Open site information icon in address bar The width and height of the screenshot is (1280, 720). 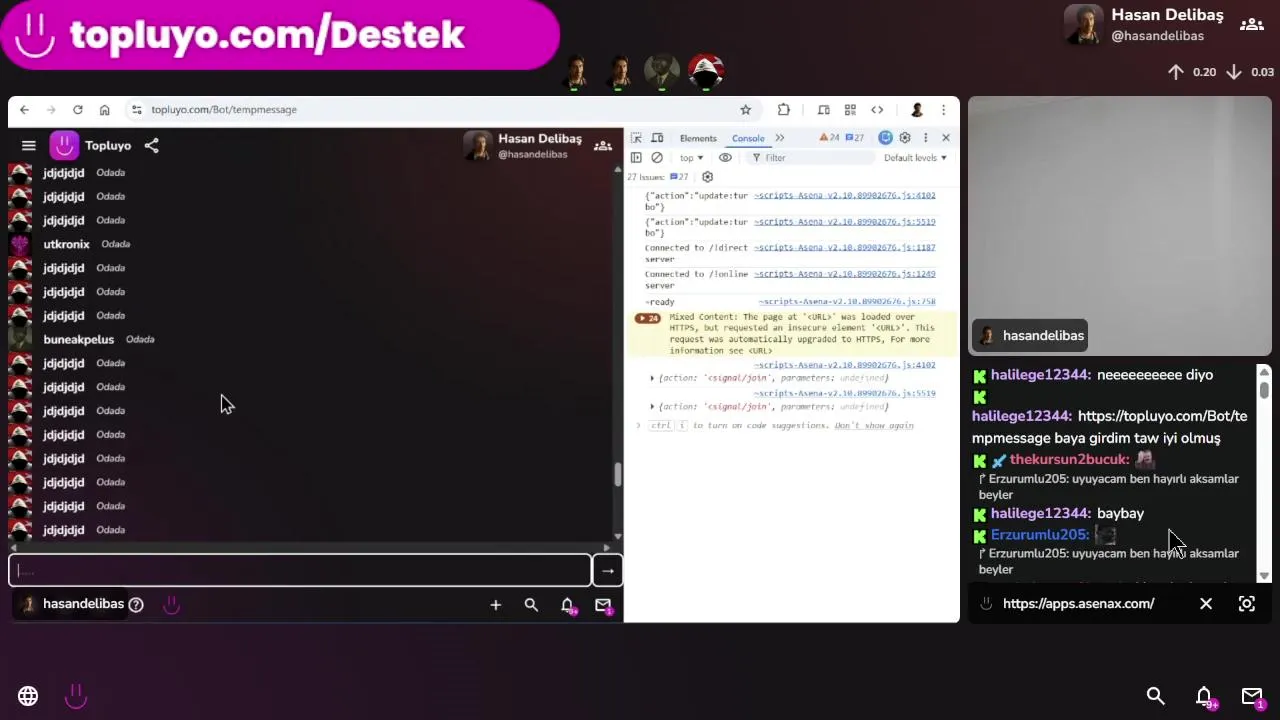click(x=137, y=110)
